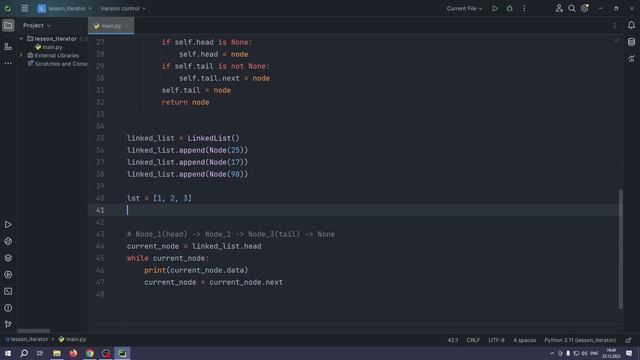Show hidden system tray icons
This screenshot has height=360, width=640.
[x=552, y=353]
